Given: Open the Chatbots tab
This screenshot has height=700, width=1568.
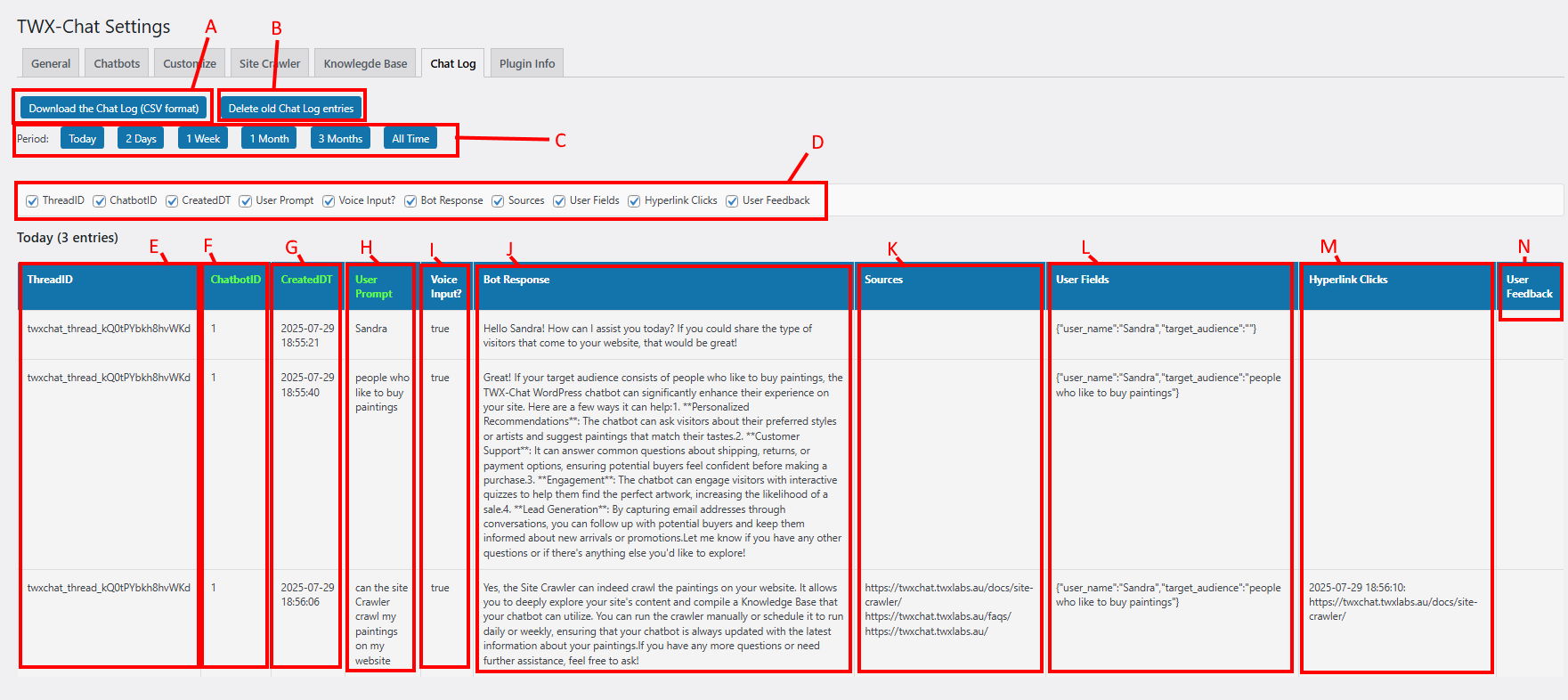Looking at the screenshot, I should pos(117,63).
